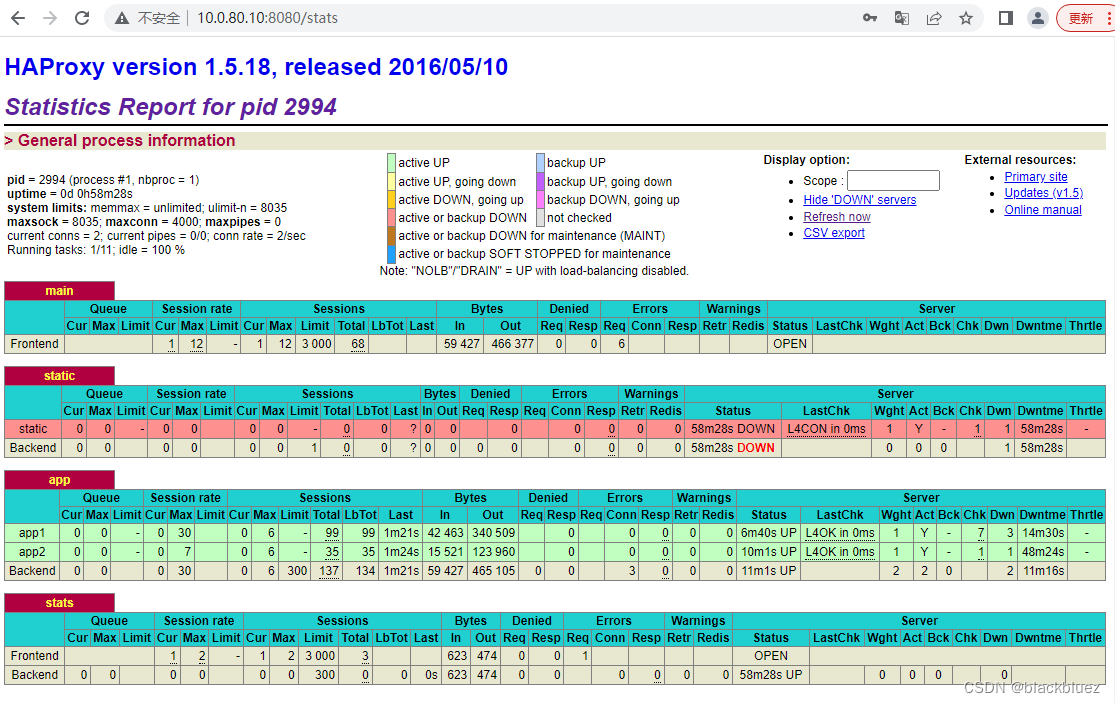Select the stats Frontend row label
Screen dimensions: 1115x703
pos(34,655)
